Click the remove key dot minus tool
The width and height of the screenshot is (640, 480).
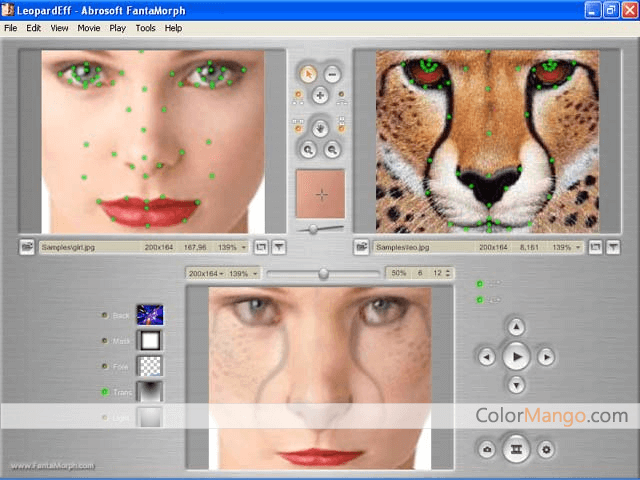tap(332, 73)
